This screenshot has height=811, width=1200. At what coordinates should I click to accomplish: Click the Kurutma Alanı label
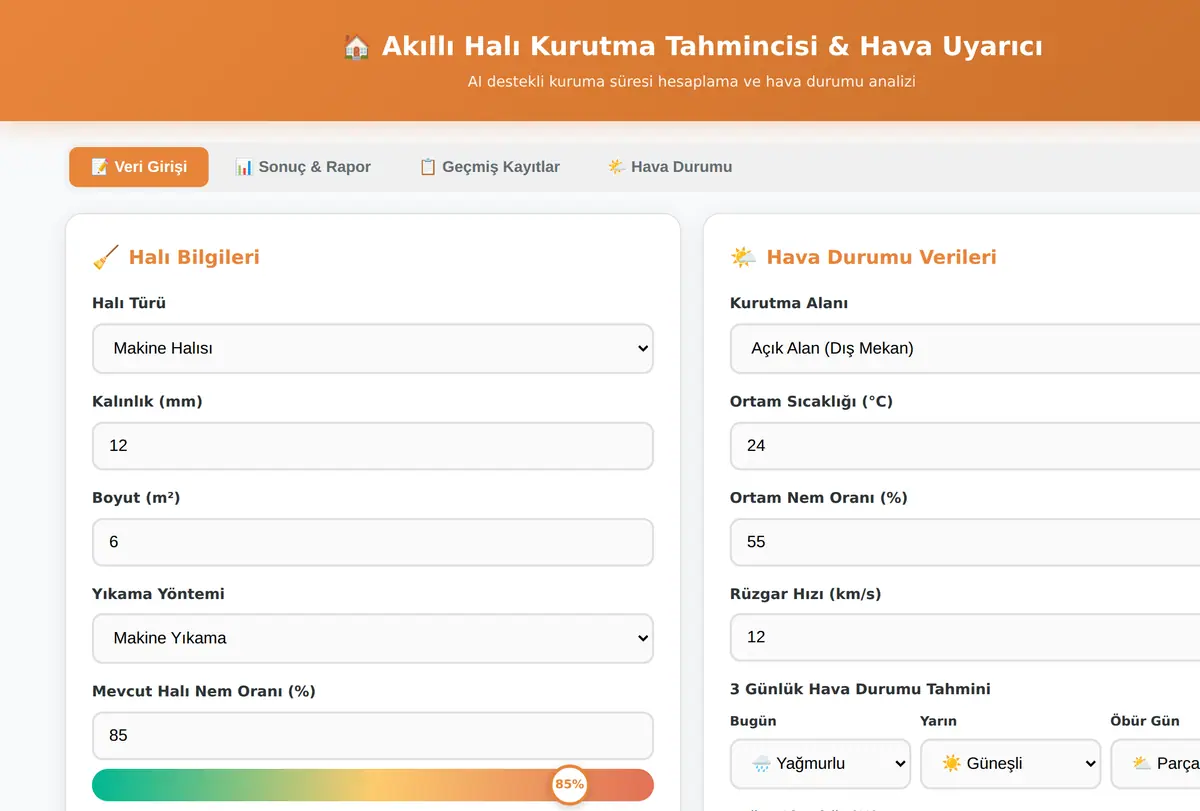coord(789,303)
